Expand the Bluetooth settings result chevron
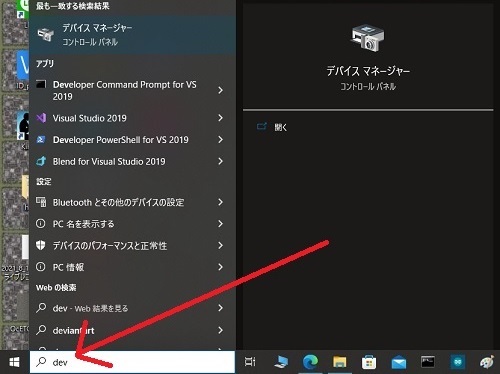The image size is (500, 374). 220,202
